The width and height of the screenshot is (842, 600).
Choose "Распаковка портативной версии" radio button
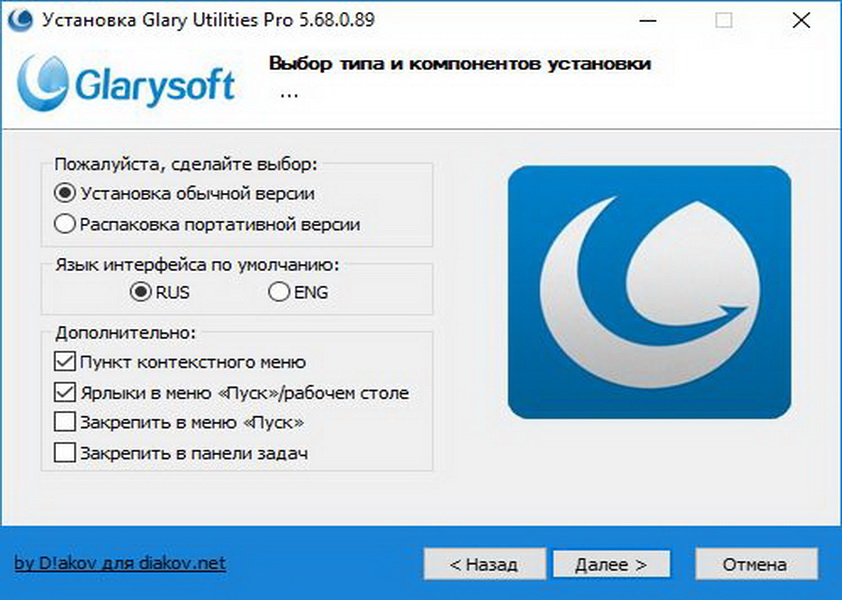point(65,224)
